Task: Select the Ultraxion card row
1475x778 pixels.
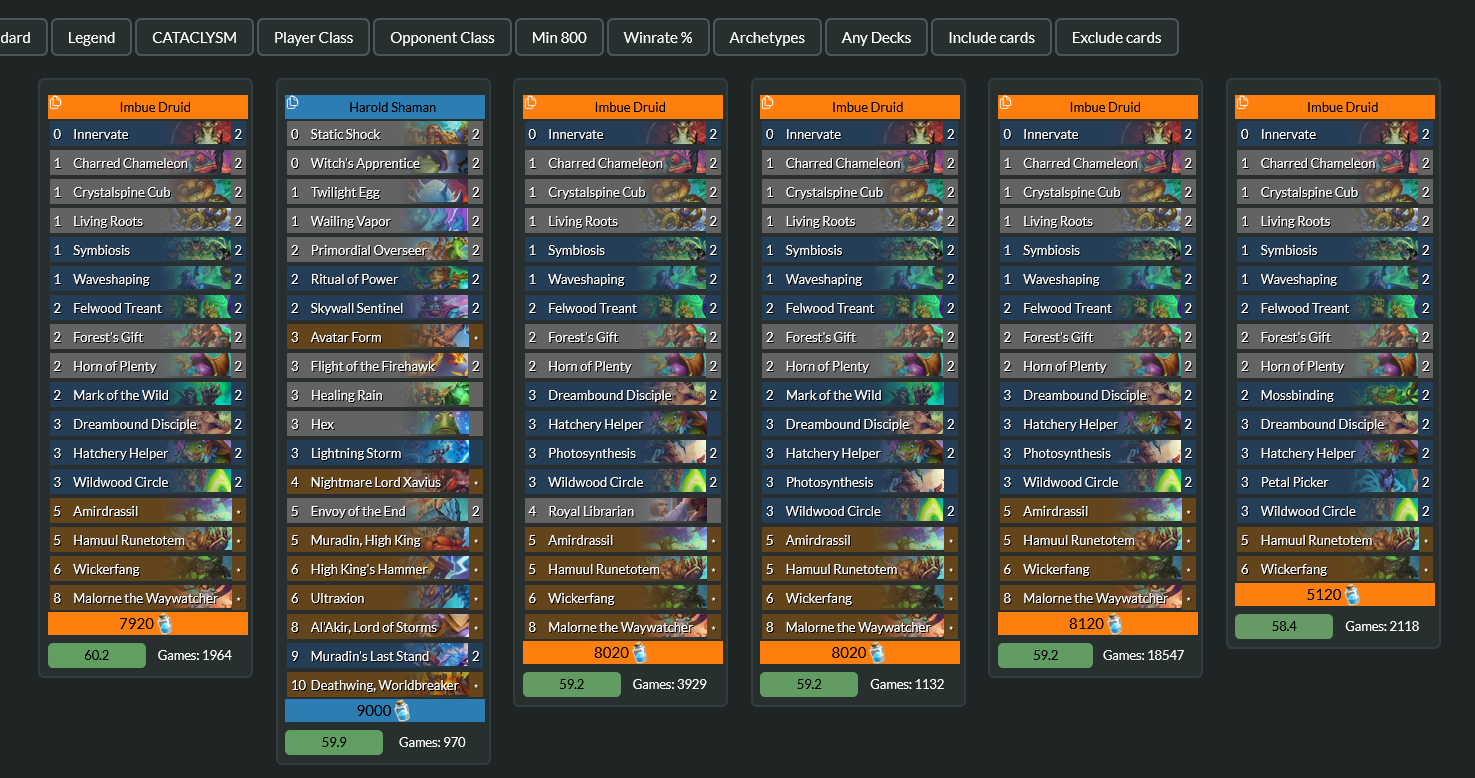Action: [x=385, y=598]
